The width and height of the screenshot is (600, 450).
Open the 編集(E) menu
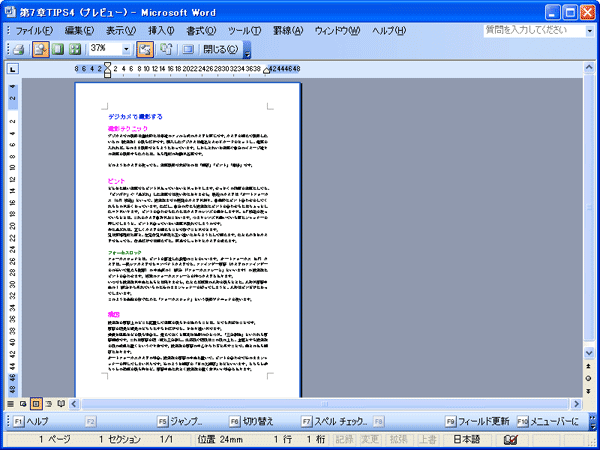point(79,31)
